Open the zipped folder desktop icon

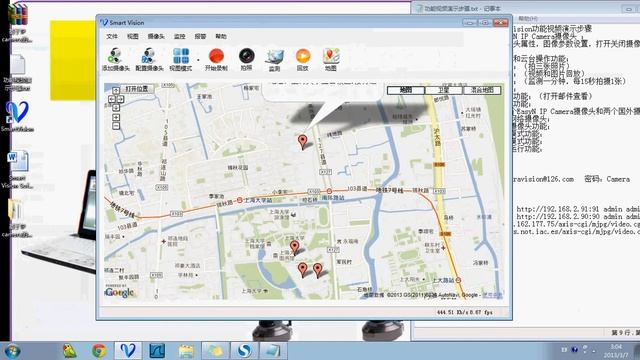point(17,218)
